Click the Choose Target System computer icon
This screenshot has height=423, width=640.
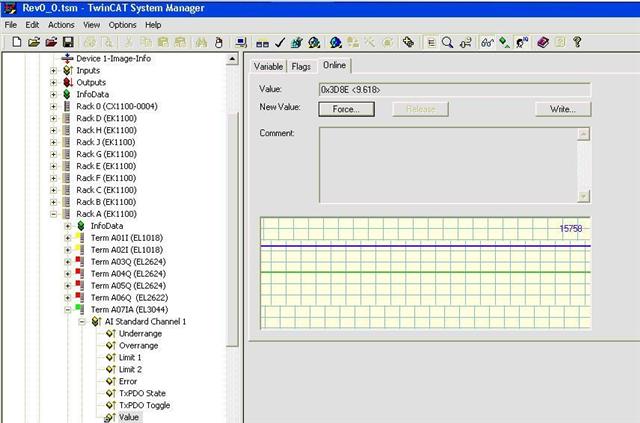click(241, 42)
